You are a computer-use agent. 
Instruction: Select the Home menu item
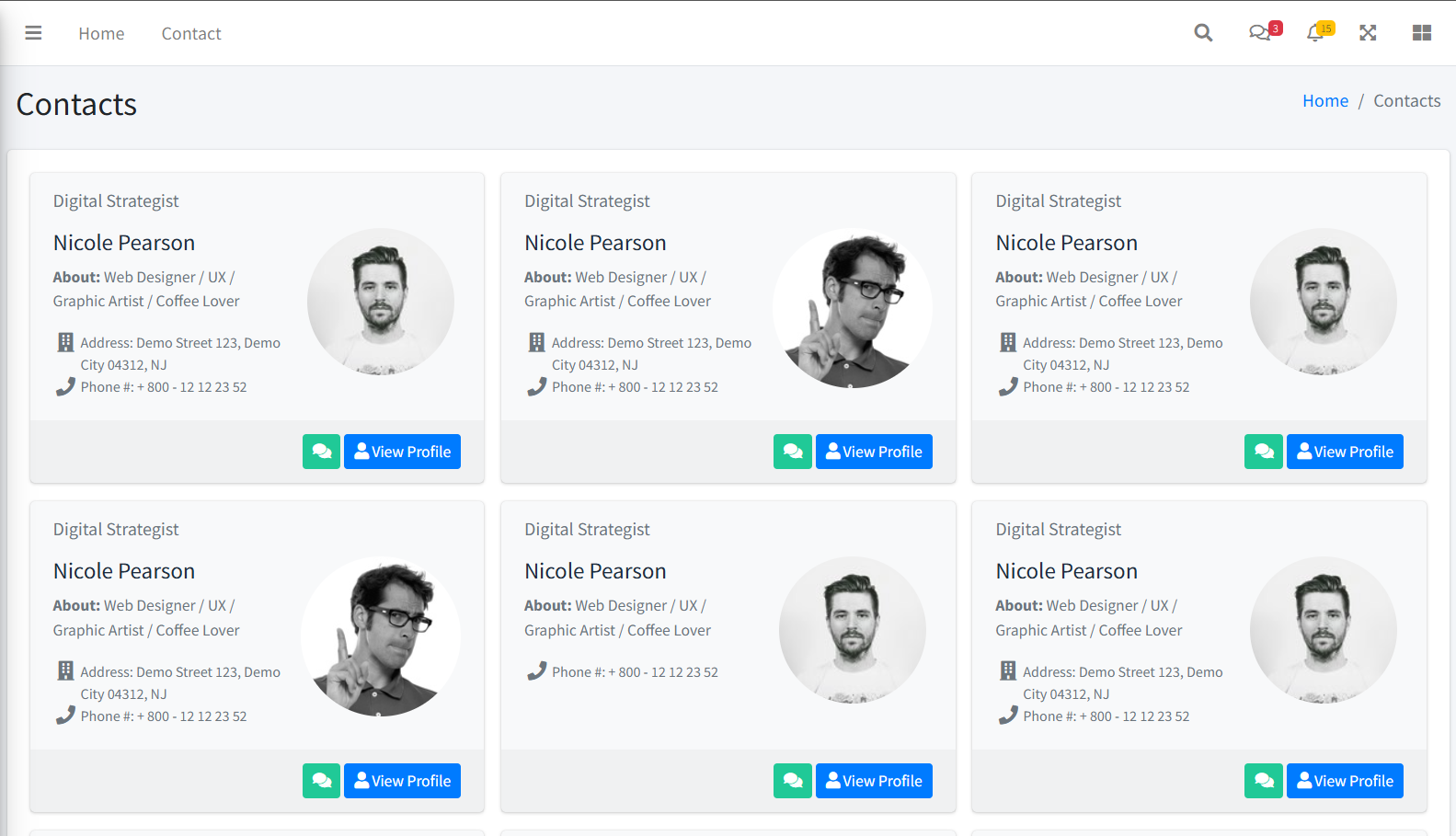[101, 33]
